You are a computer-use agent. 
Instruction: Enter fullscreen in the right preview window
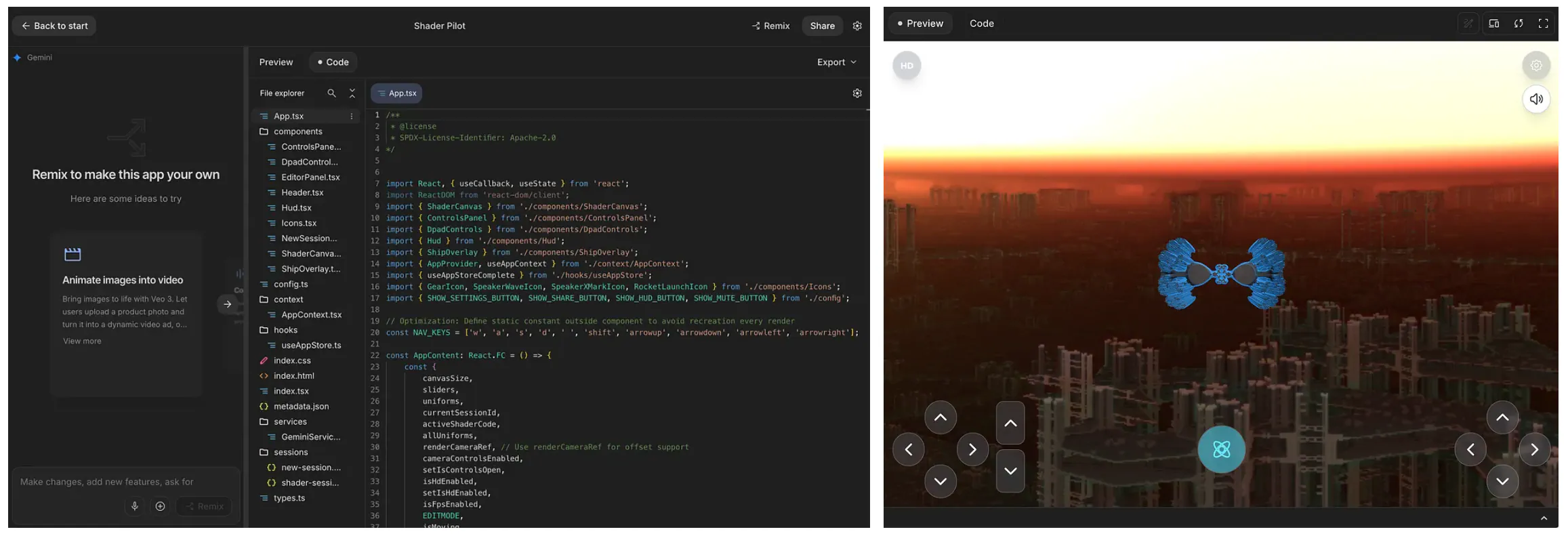pyautogui.click(x=1543, y=24)
